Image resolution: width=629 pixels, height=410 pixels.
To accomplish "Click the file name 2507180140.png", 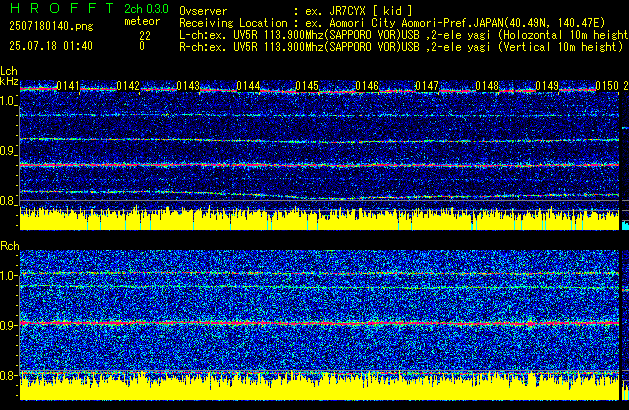I will click(x=51, y=26).
